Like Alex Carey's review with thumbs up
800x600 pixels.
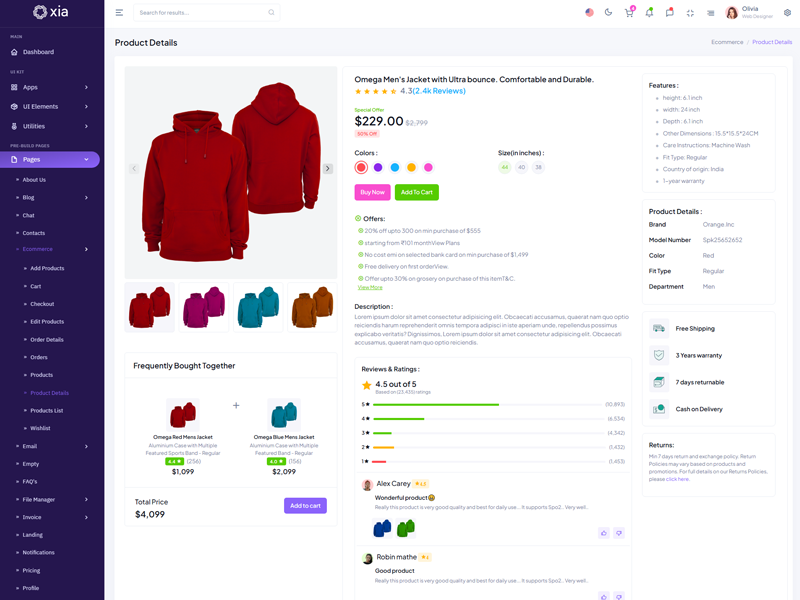click(x=604, y=533)
